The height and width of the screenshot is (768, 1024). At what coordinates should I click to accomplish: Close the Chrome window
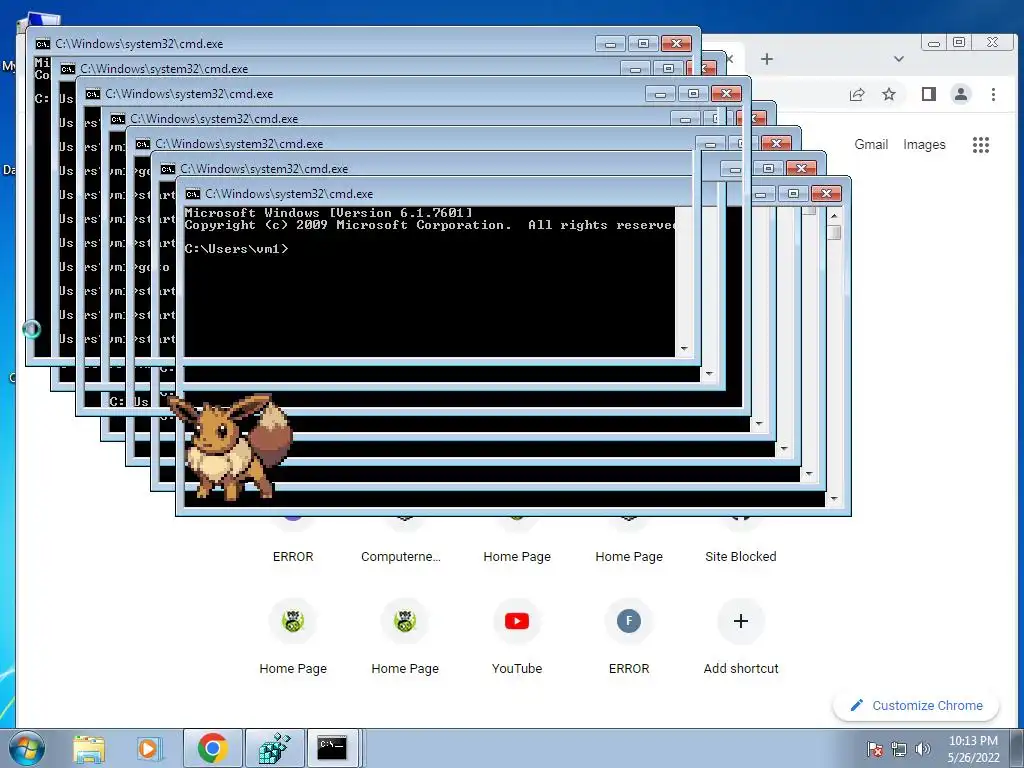(993, 42)
